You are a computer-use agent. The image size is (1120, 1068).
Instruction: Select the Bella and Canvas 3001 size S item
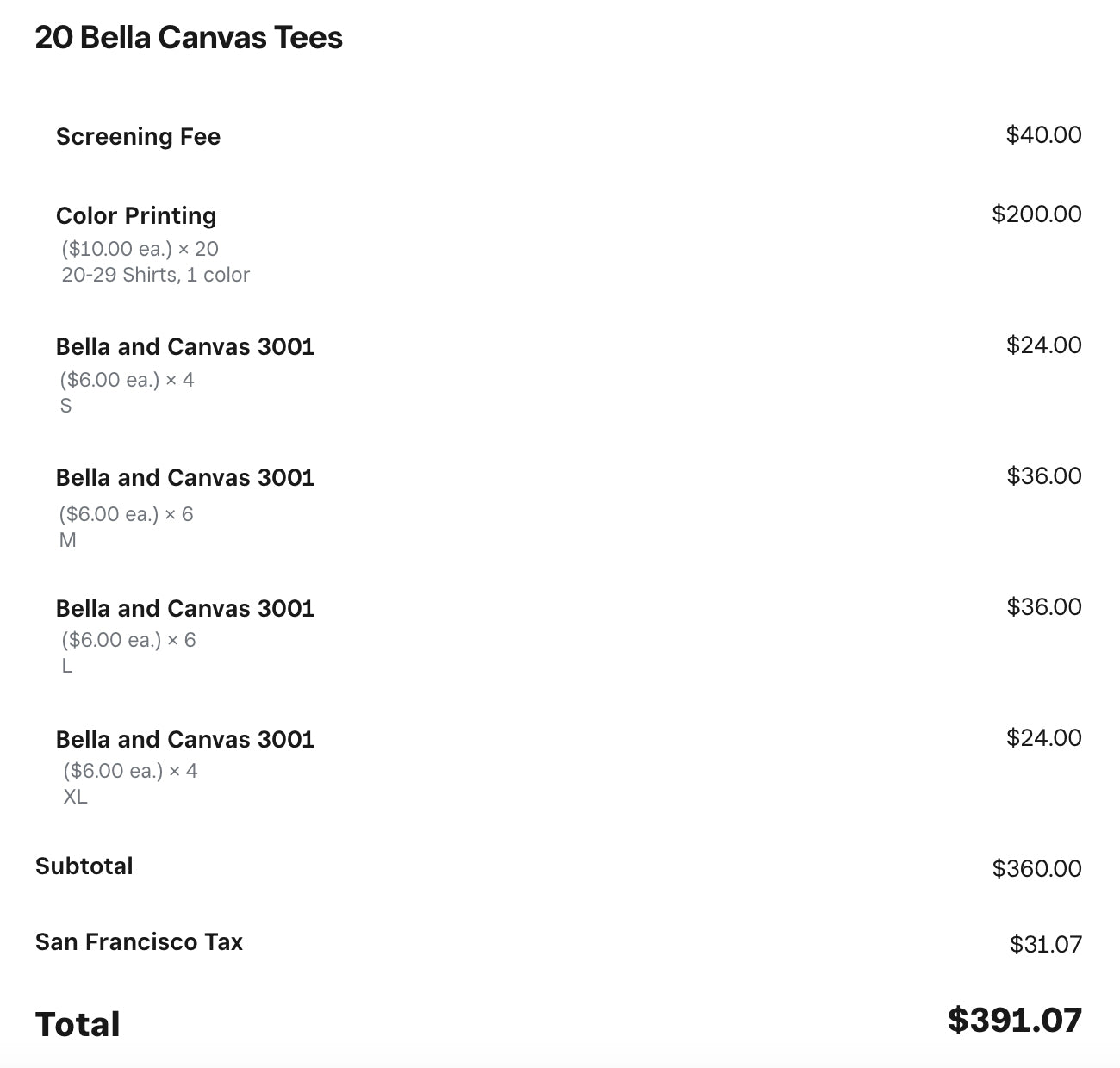point(185,346)
